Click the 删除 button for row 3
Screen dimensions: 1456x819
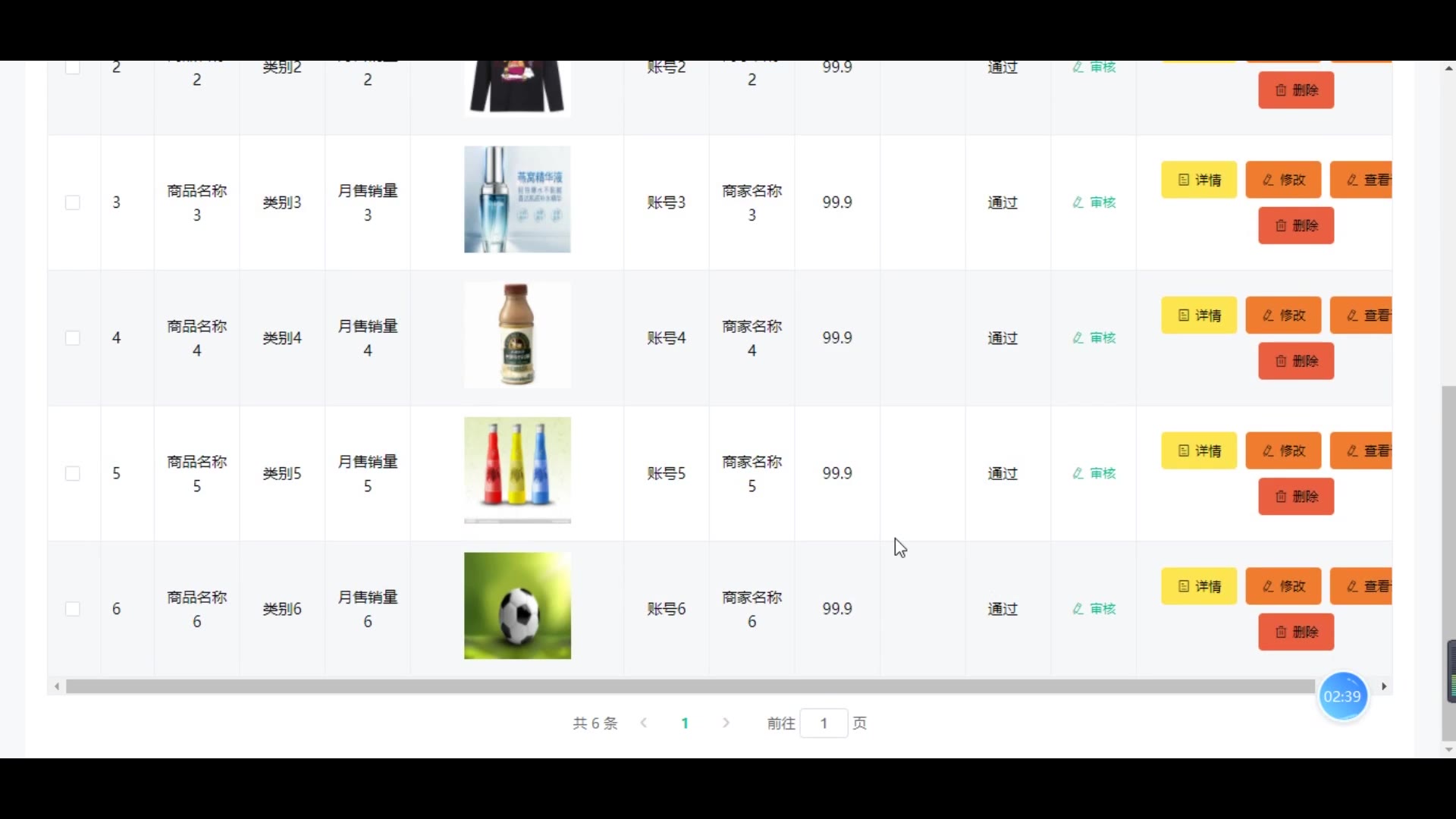pyautogui.click(x=1296, y=226)
